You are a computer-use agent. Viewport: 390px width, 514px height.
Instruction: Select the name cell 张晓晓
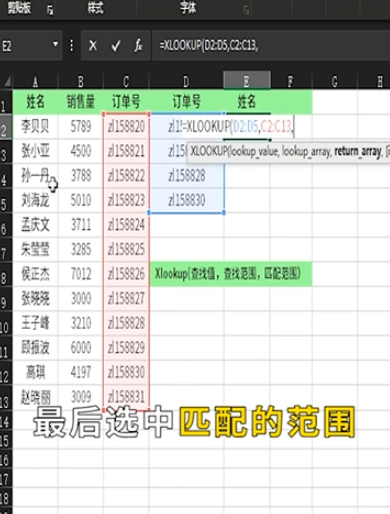(x=35, y=299)
